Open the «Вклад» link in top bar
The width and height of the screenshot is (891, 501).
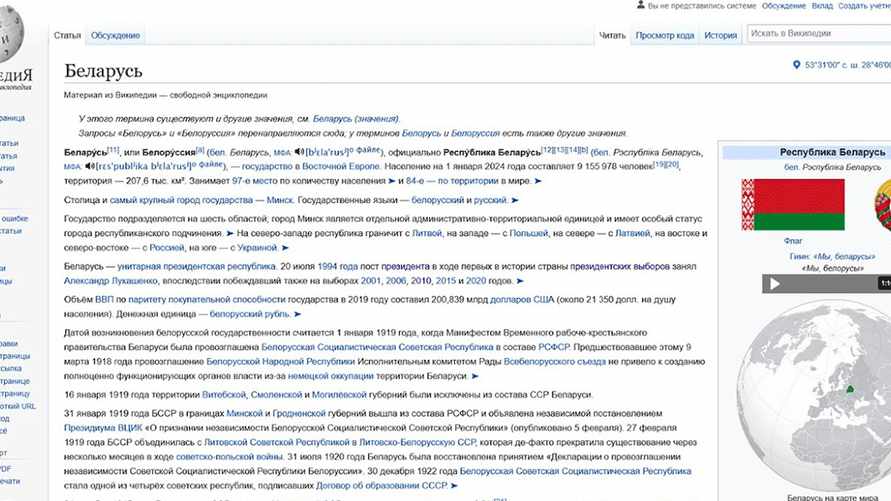(822, 6)
